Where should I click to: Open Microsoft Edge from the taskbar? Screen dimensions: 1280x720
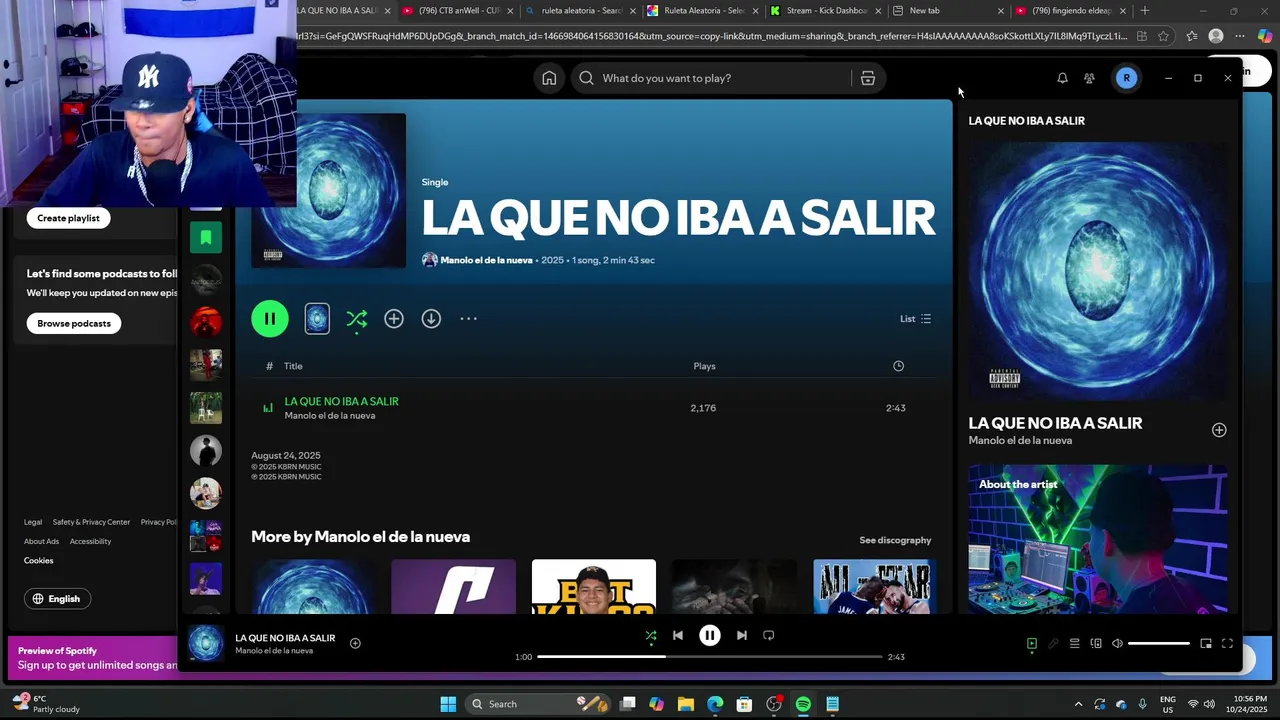pos(715,704)
